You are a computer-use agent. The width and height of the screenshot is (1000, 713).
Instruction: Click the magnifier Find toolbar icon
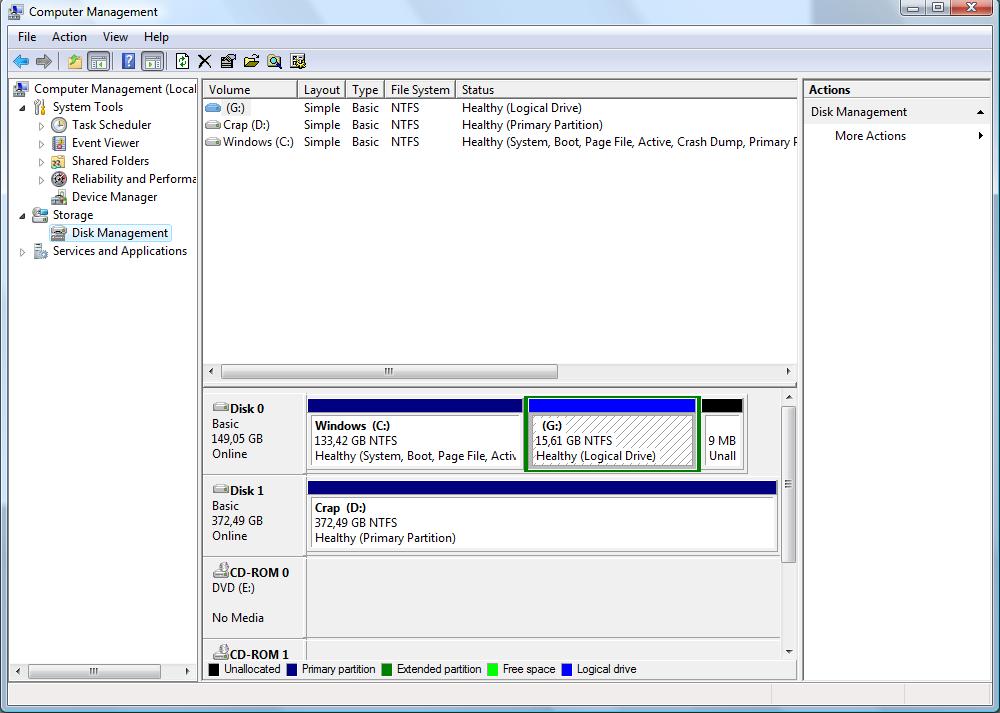(x=274, y=62)
